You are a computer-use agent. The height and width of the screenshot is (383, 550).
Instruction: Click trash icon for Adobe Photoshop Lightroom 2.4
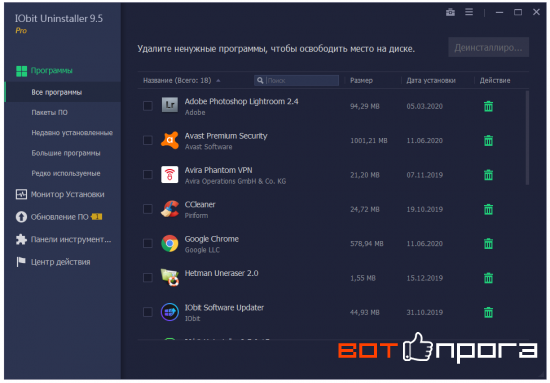(x=488, y=106)
